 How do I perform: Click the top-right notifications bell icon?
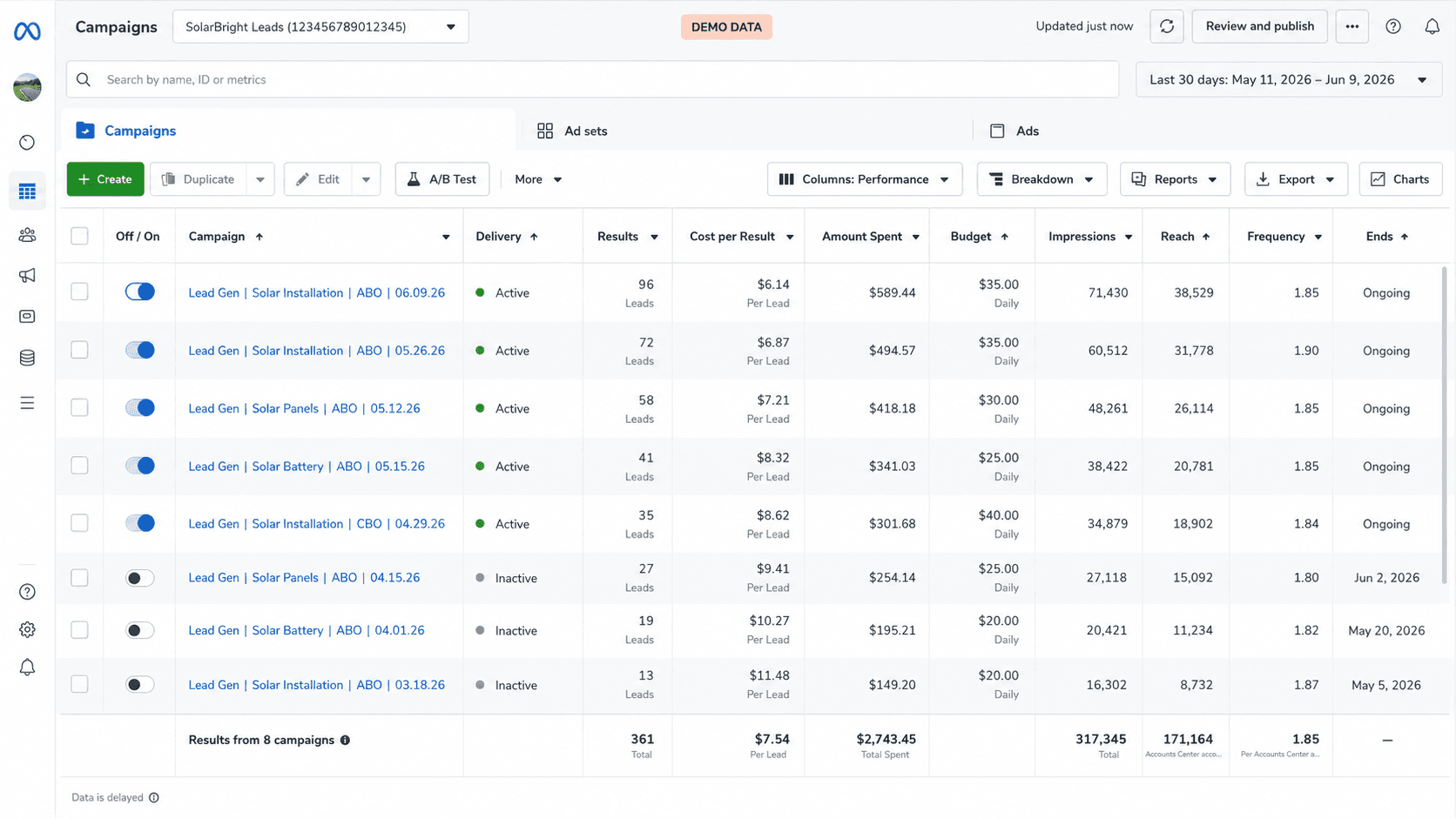[x=1432, y=27]
